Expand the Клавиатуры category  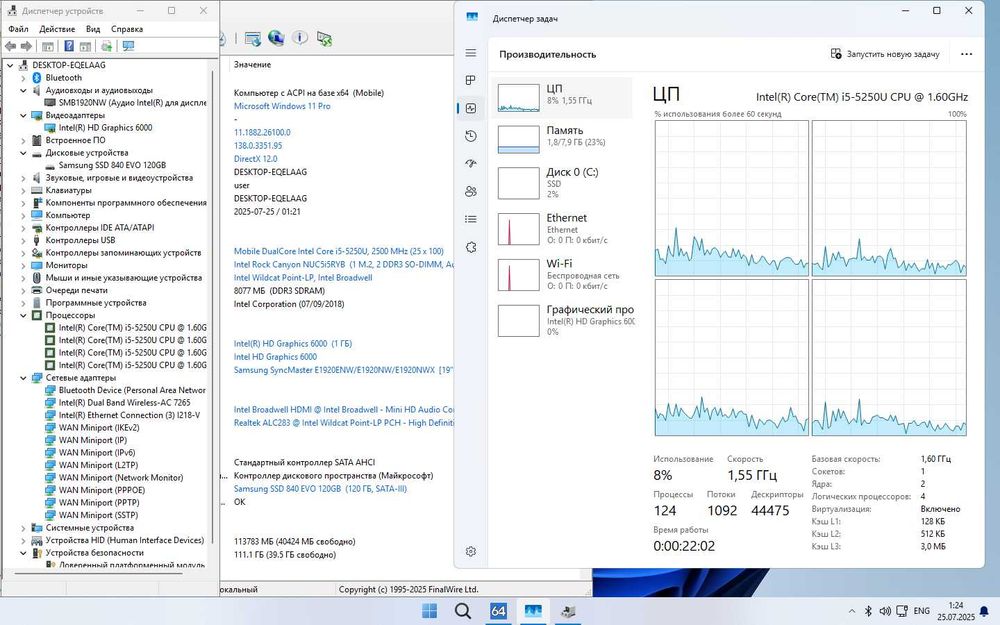pos(24,190)
